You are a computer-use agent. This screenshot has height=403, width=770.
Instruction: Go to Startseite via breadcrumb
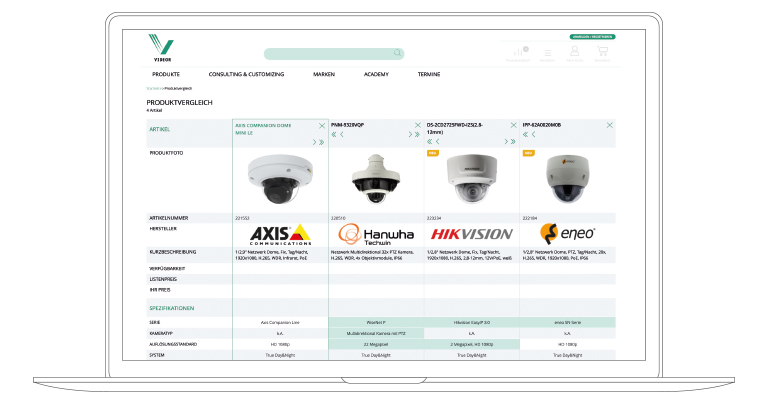click(153, 88)
